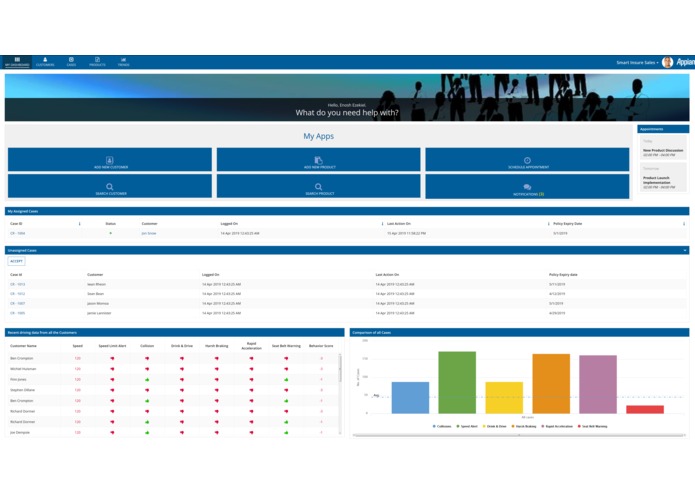Click the Customer Name column header
This screenshot has height=494, width=695.
coord(23,346)
